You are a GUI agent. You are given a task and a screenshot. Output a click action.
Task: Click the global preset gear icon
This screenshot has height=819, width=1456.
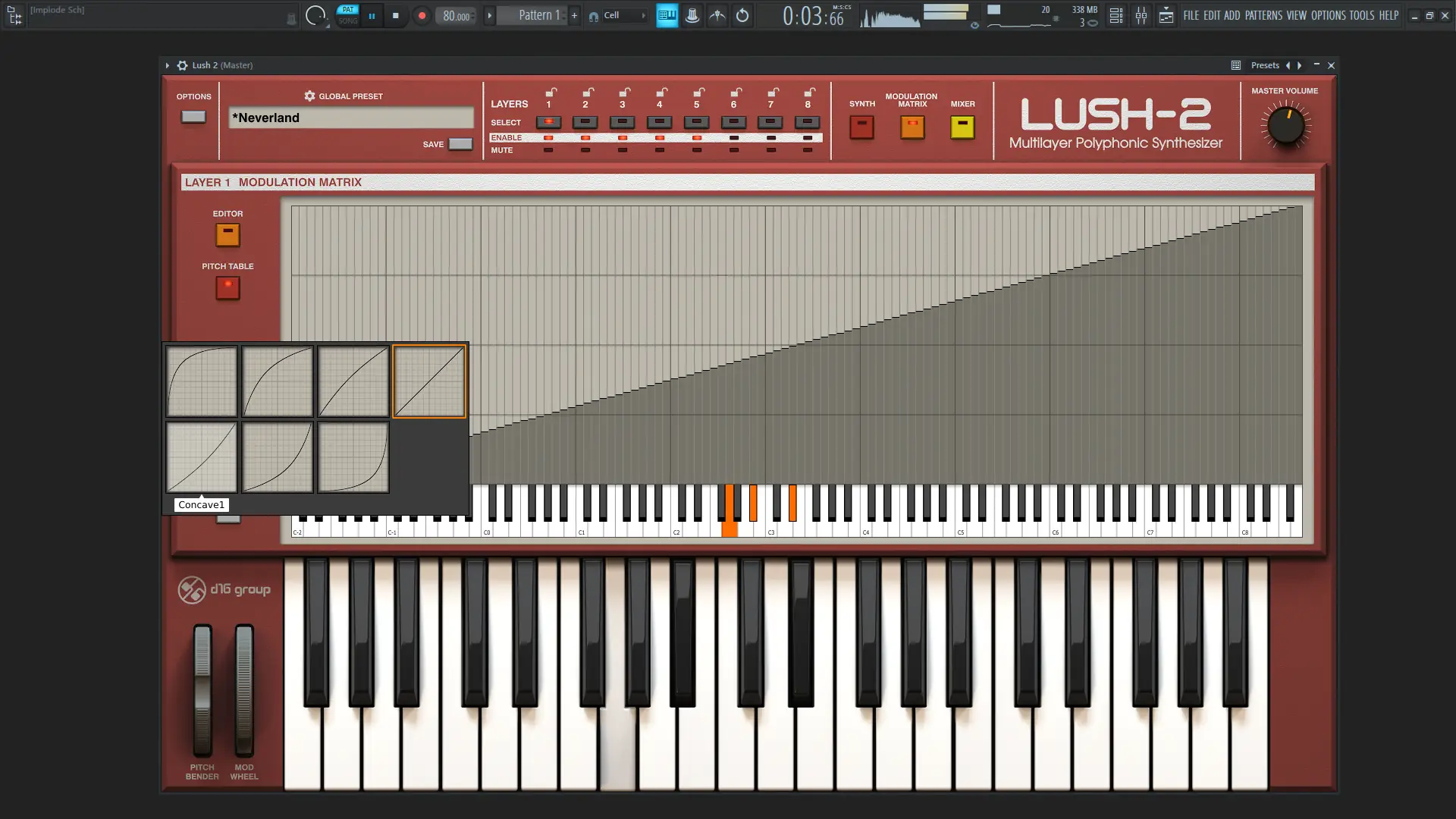pyautogui.click(x=309, y=96)
